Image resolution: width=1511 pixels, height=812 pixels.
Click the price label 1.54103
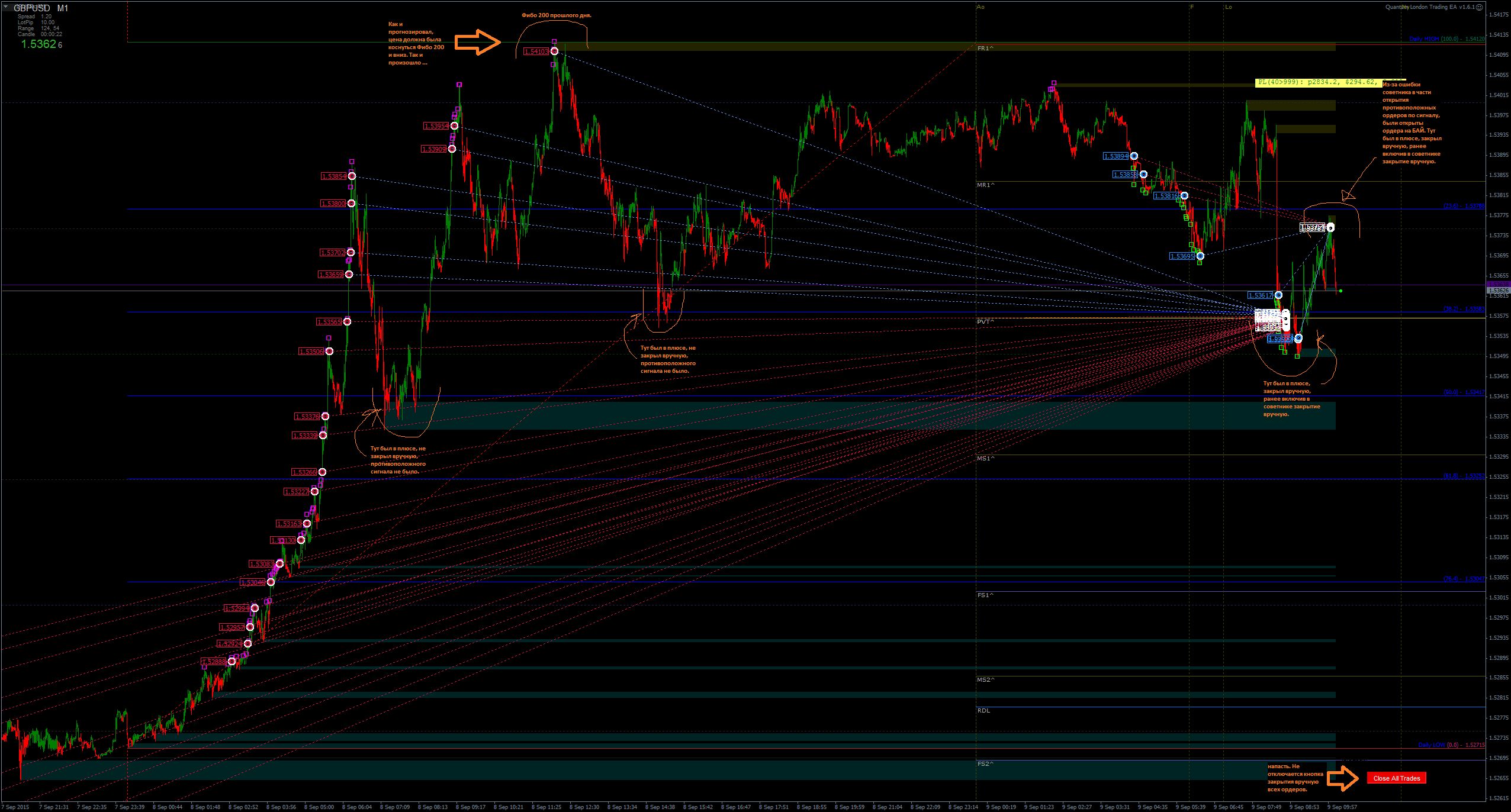coord(536,51)
